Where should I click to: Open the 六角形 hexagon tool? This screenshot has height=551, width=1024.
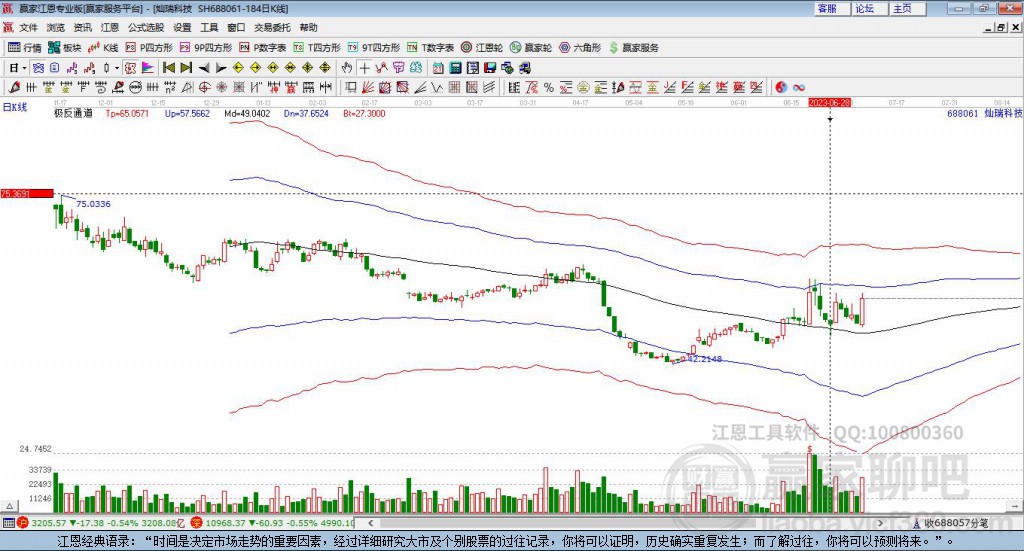tap(580, 48)
